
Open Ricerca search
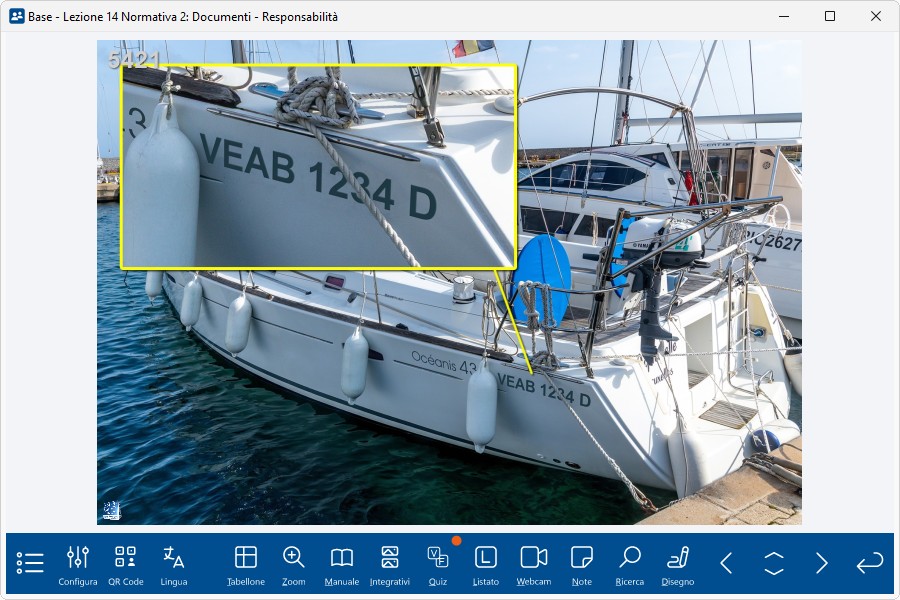(x=630, y=564)
